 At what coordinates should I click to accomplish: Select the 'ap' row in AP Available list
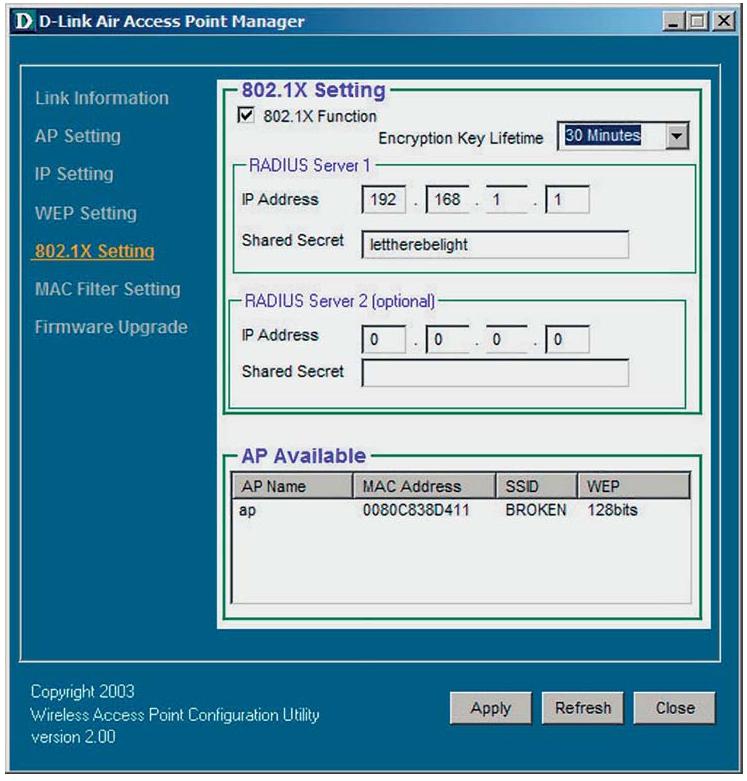pyautogui.click(x=461, y=510)
